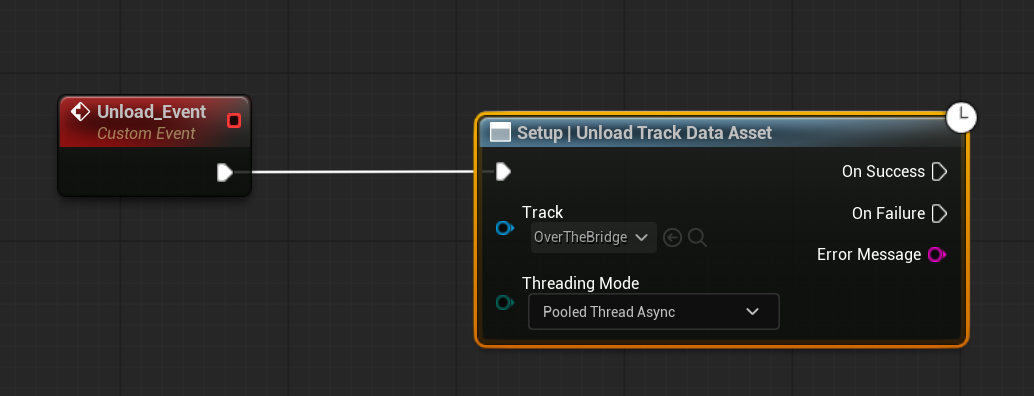
Task: Select the Unload_Event node title
Action: [x=152, y=112]
